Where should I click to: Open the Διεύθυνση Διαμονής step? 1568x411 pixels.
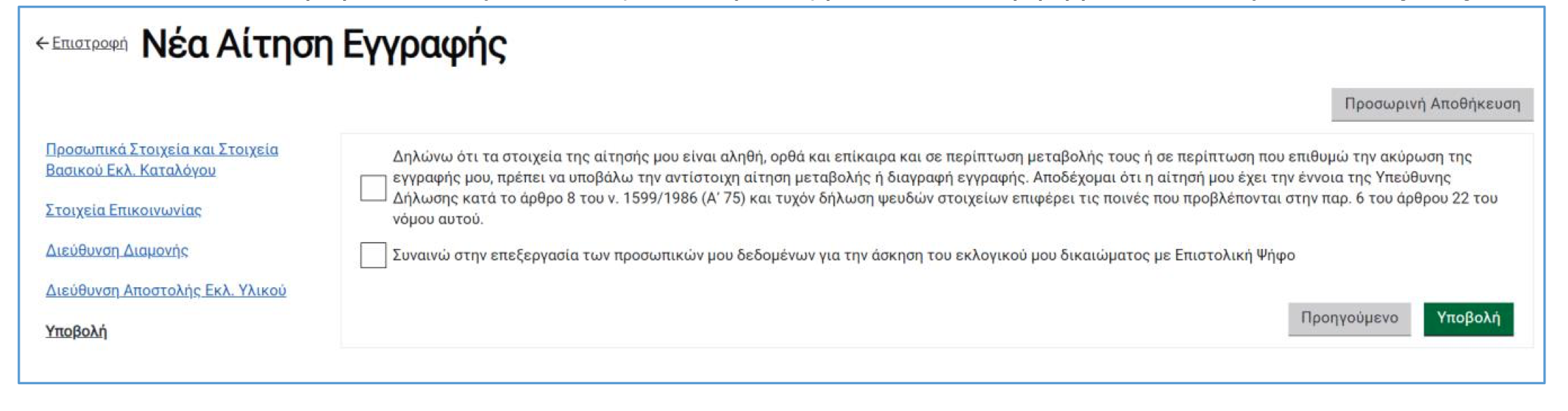point(117,250)
